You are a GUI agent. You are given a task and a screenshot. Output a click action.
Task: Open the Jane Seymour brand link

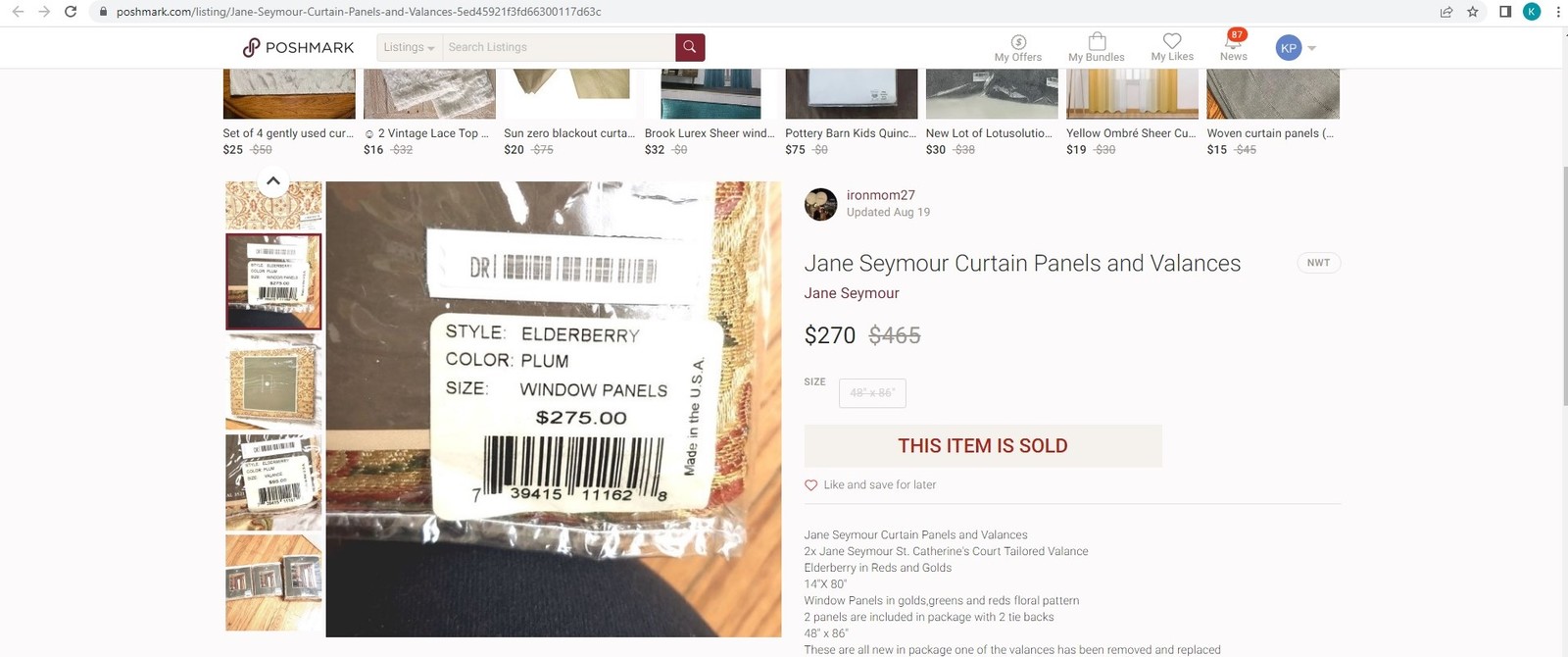852,293
